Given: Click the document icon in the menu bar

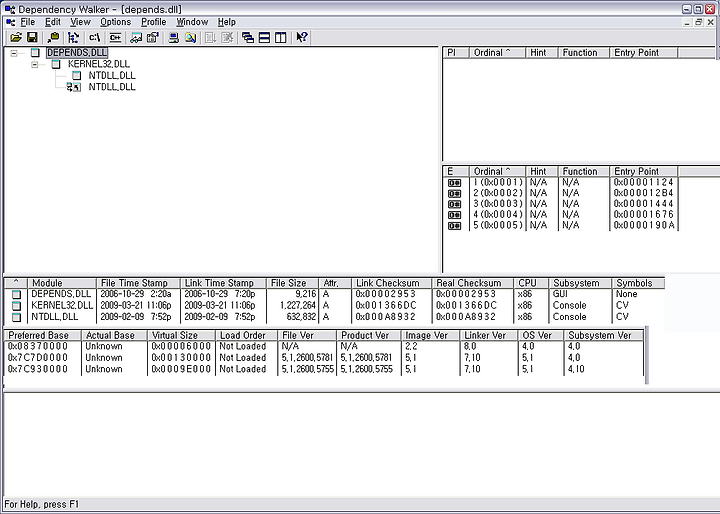Looking at the screenshot, I should pos(10,22).
